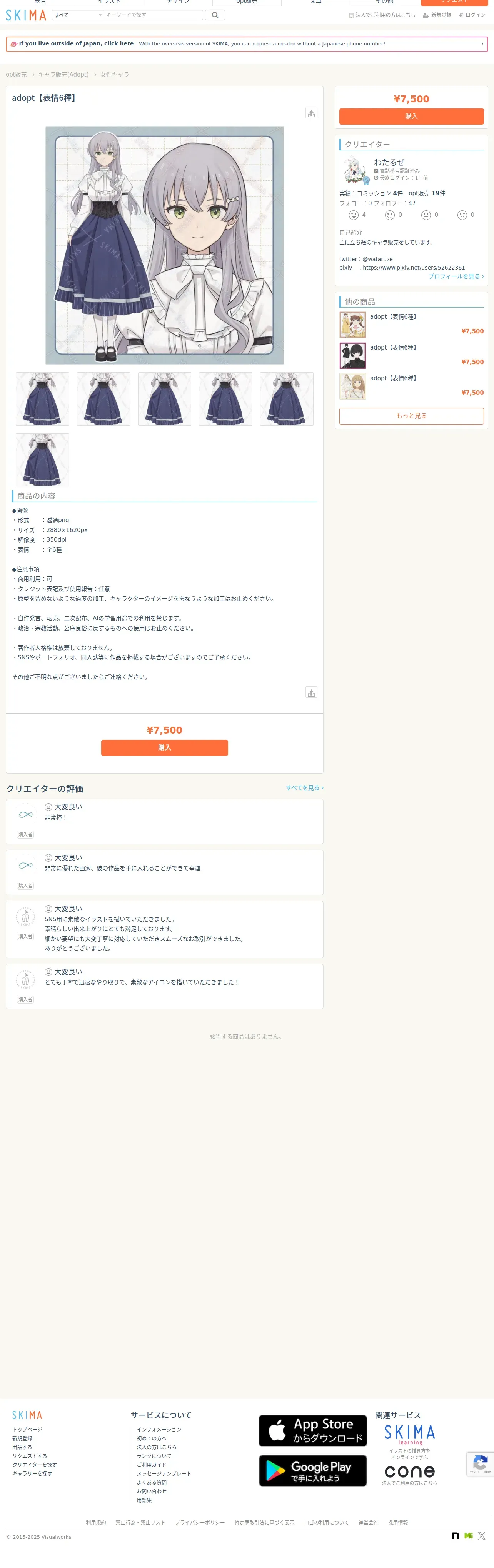Click 購入 button in right price panel
494x1568 pixels.
pyautogui.click(x=411, y=116)
